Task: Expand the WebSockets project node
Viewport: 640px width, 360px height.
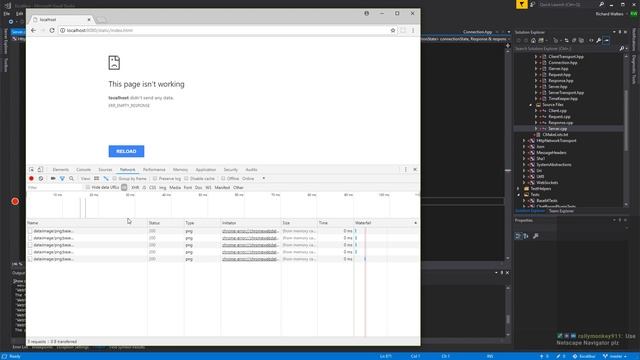Action: coord(524,183)
